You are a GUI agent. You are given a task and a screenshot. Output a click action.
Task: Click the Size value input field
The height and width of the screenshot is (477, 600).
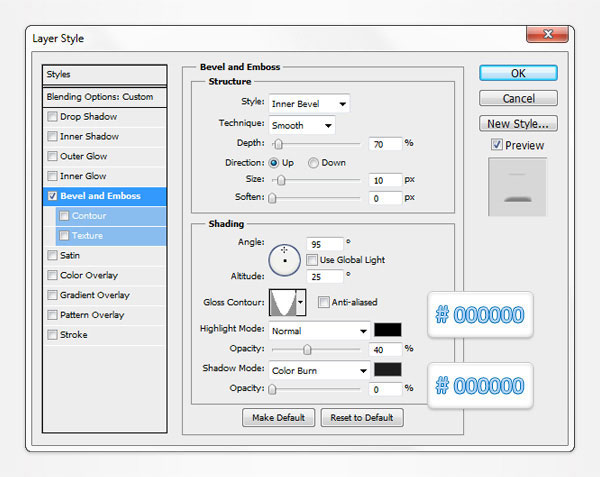384,180
